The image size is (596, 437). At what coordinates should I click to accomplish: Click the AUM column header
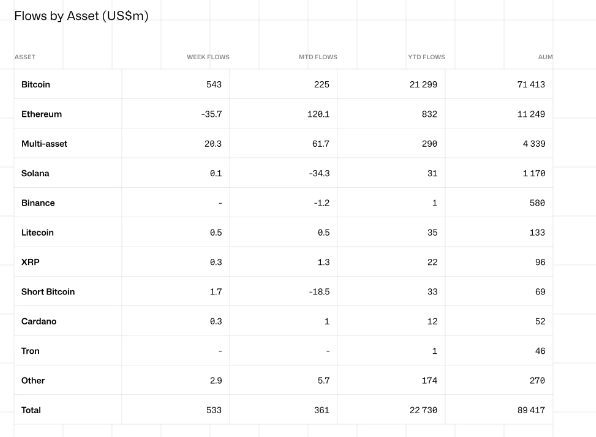pyautogui.click(x=545, y=57)
